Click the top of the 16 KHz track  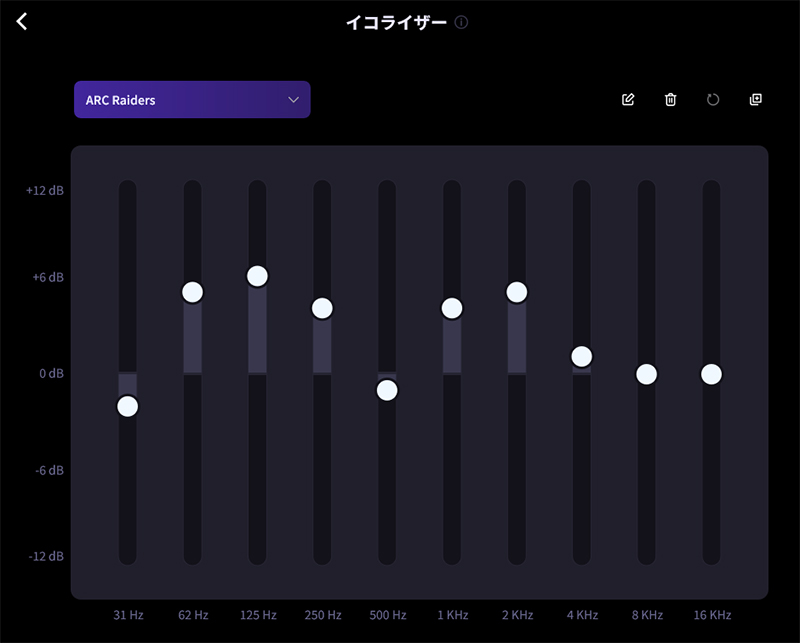tap(711, 188)
